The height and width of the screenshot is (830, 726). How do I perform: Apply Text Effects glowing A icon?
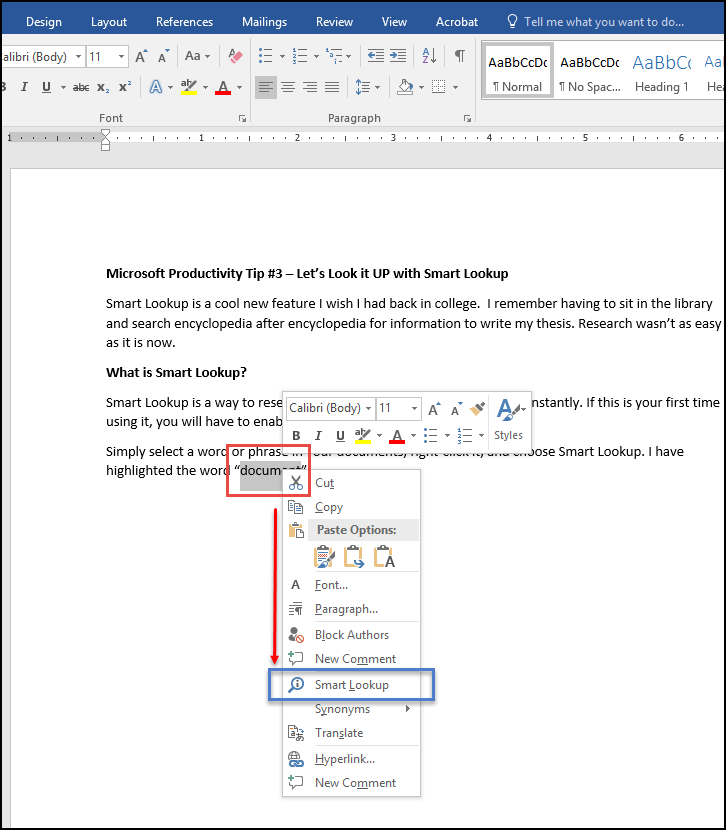[156, 87]
